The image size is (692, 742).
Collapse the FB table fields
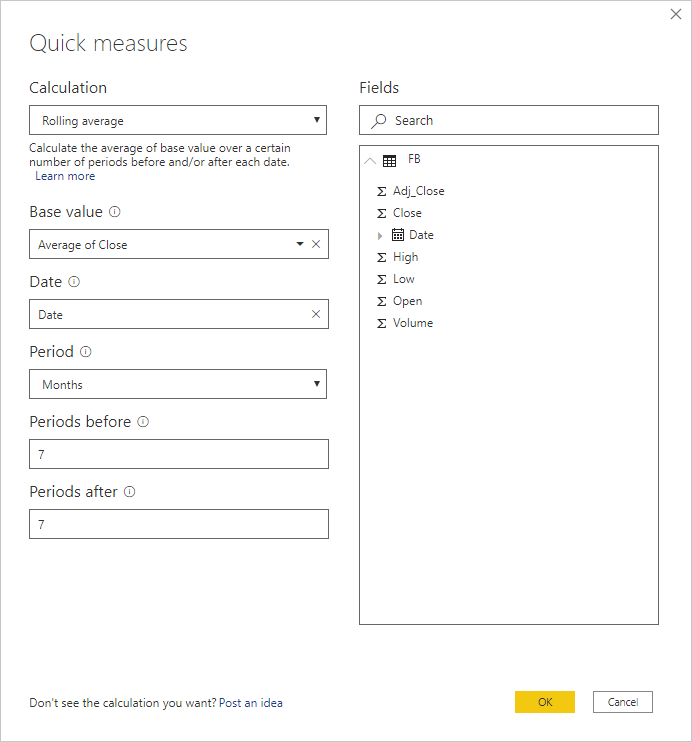click(x=371, y=160)
